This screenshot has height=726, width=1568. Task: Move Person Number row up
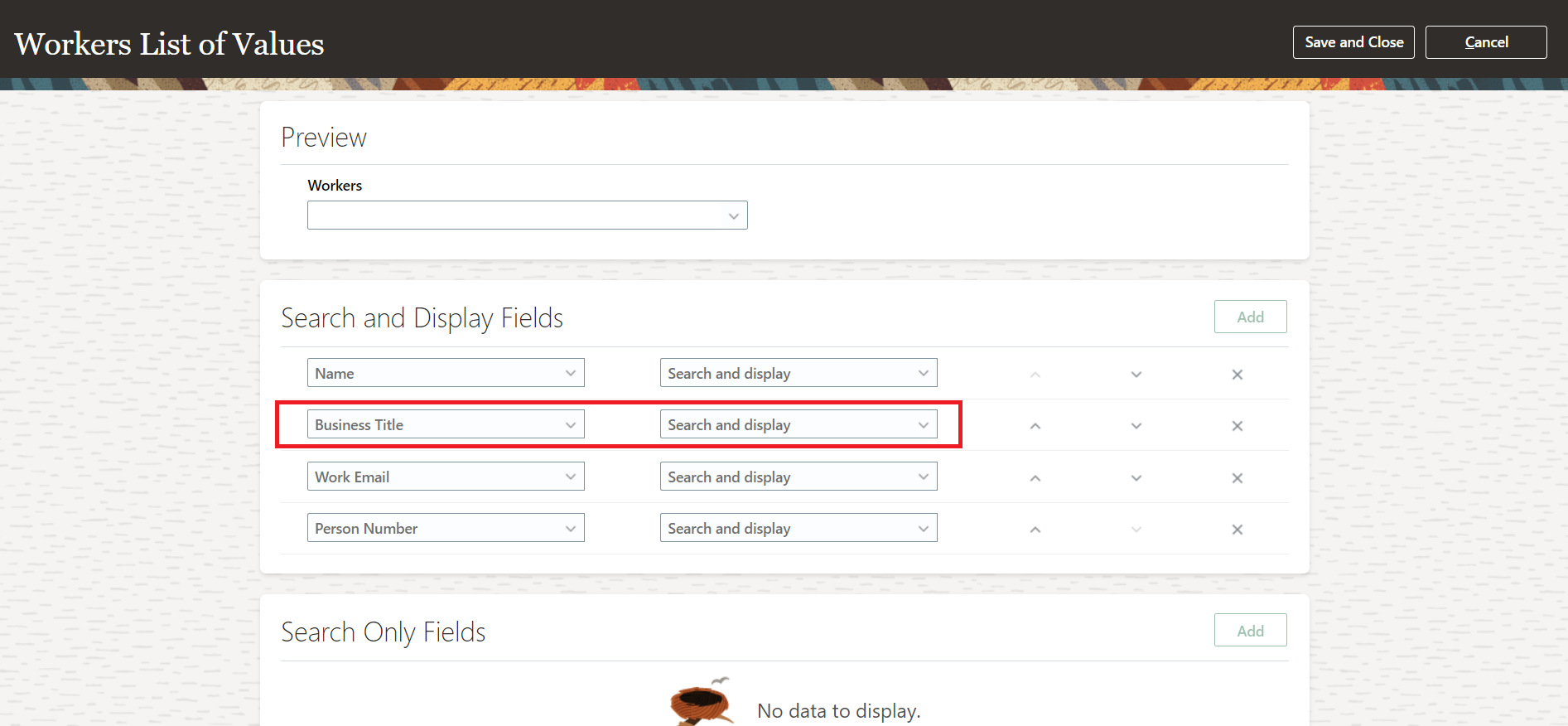tap(1035, 530)
